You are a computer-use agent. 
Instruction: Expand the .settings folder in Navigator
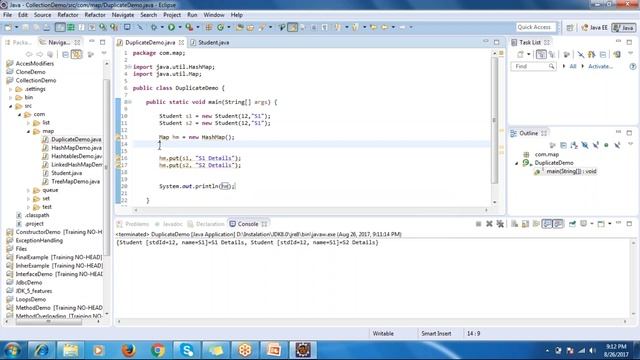[11, 89]
